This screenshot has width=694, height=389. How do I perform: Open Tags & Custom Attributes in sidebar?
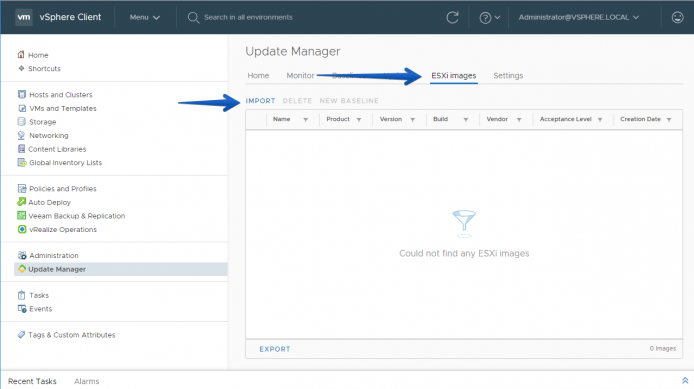pyautogui.click(x=72, y=335)
